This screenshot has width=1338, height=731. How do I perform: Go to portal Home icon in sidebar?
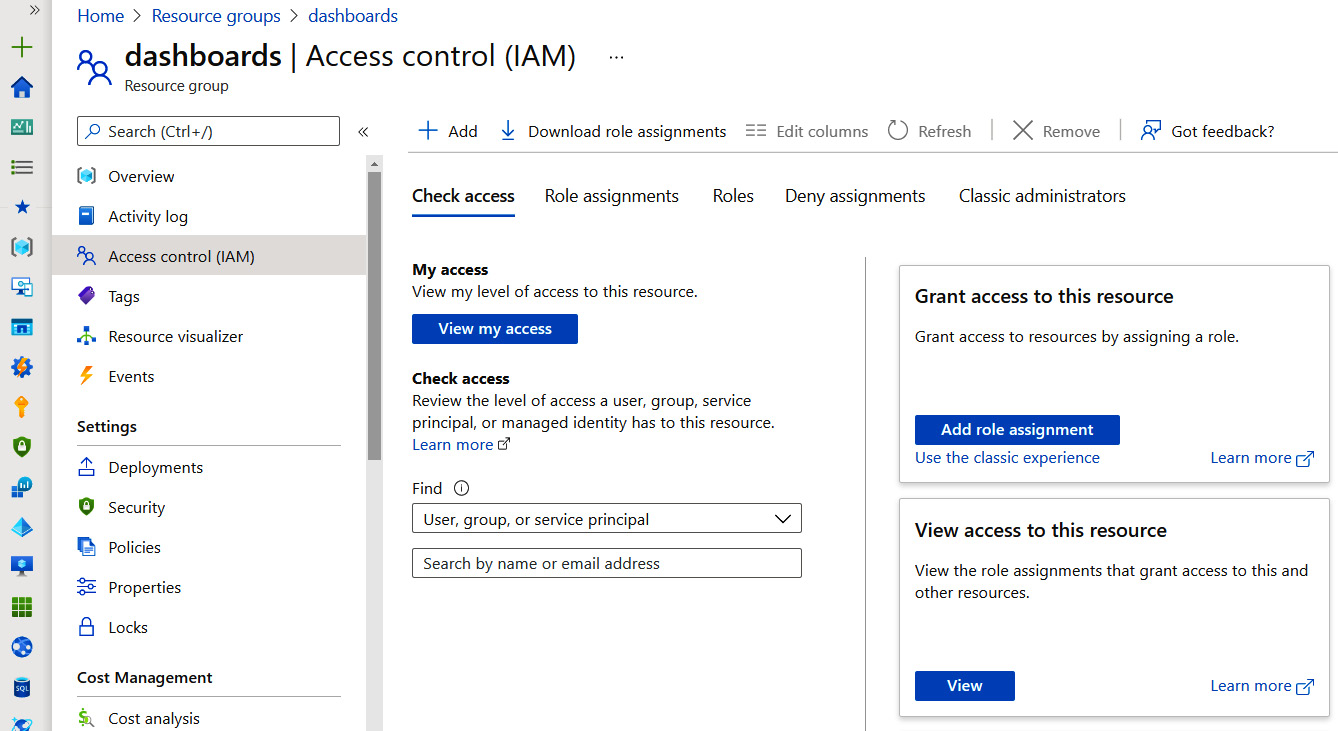click(x=22, y=87)
